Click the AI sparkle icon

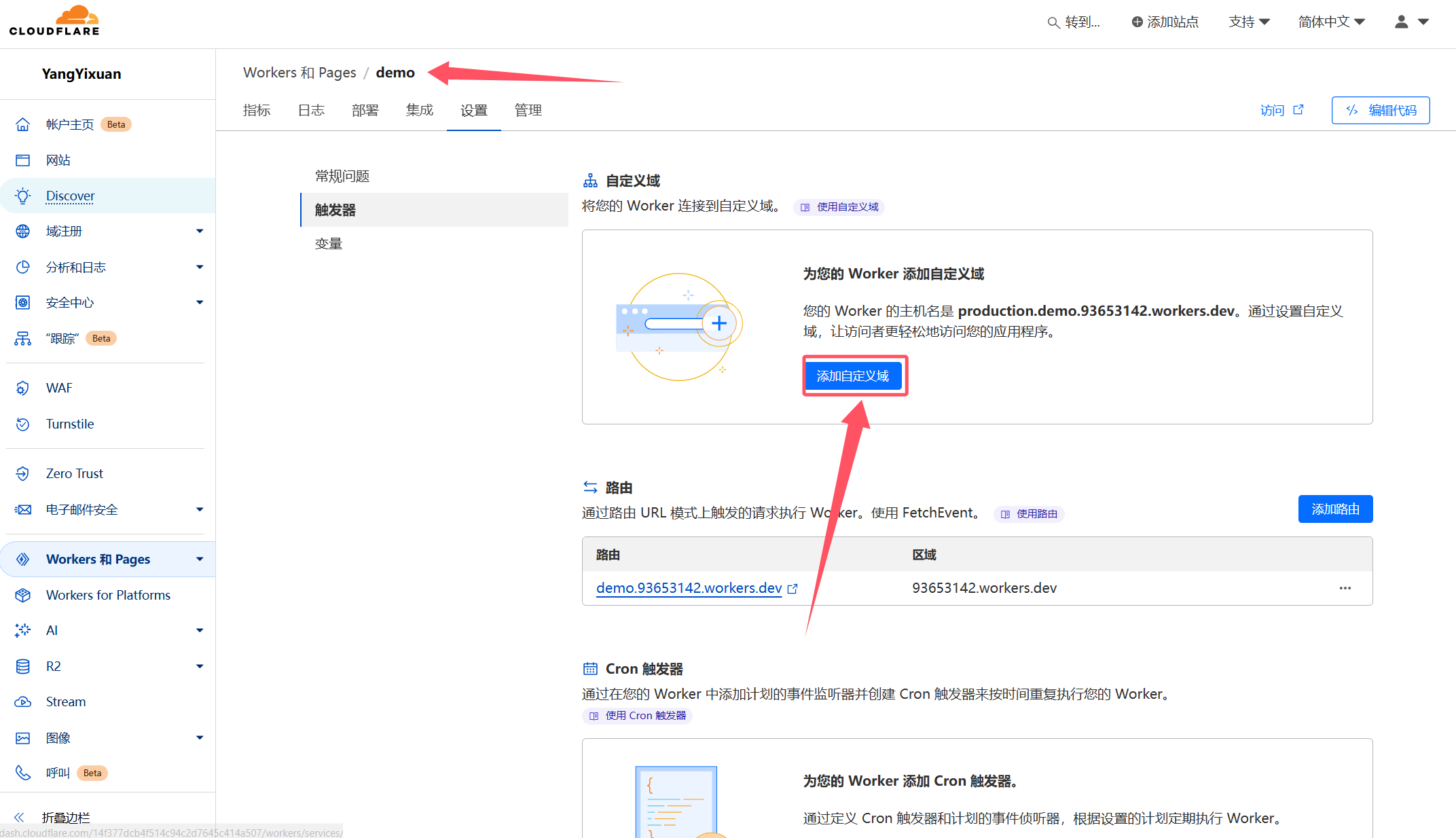[x=23, y=630]
